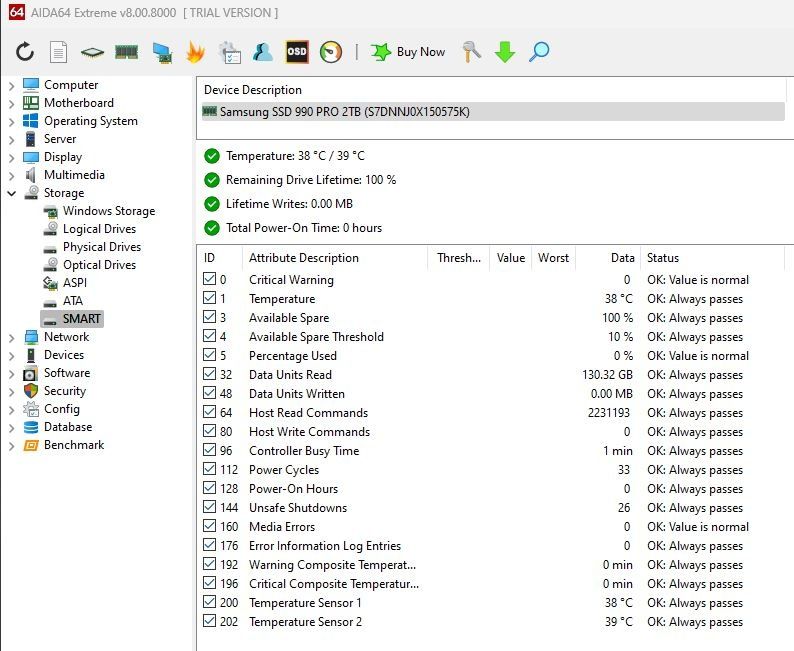
Task: Open the keys preferences icon
Action: (471, 52)
